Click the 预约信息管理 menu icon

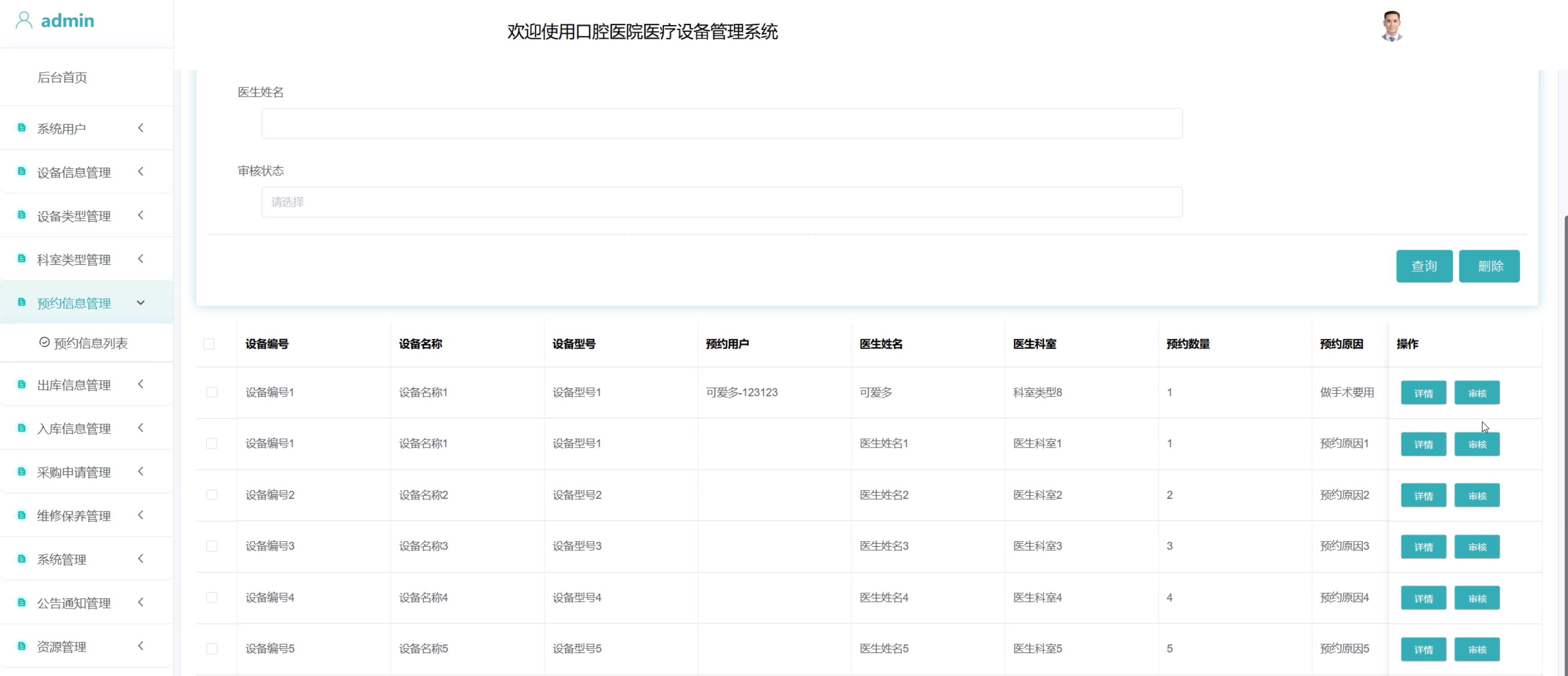pyautogui.click(x=21, y=302)
